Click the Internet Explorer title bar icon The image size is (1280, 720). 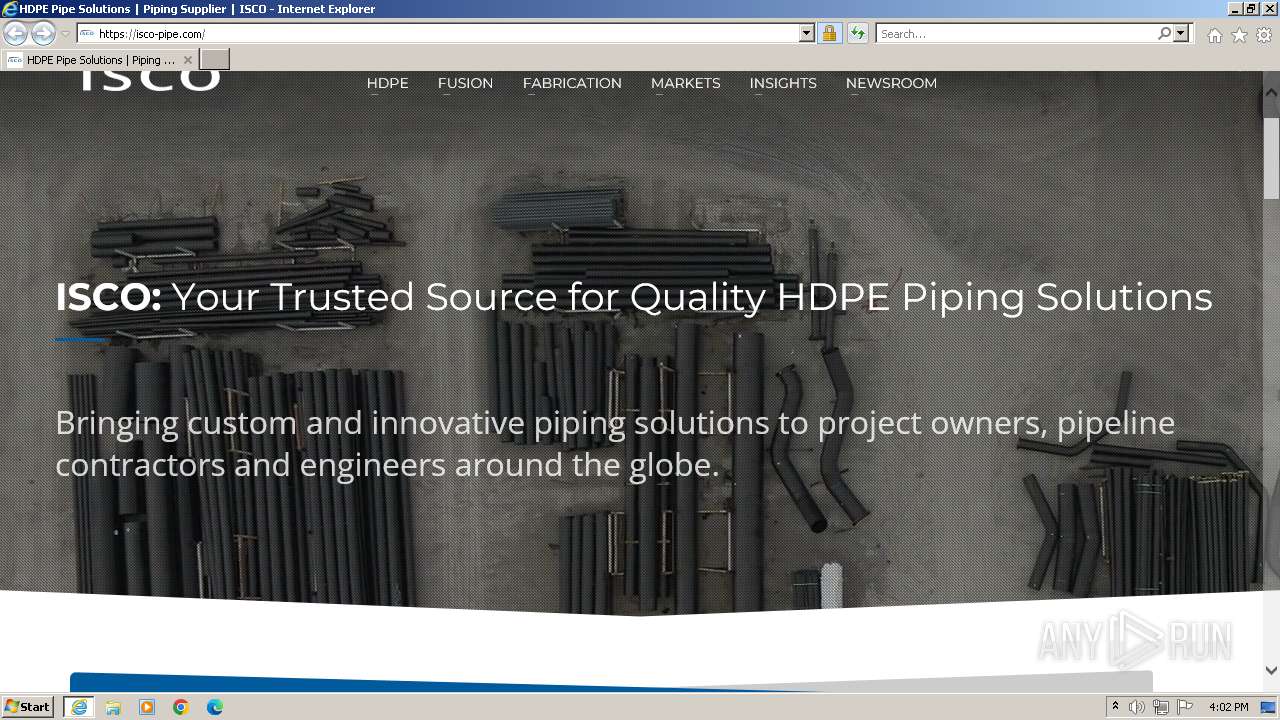(9, 9)
